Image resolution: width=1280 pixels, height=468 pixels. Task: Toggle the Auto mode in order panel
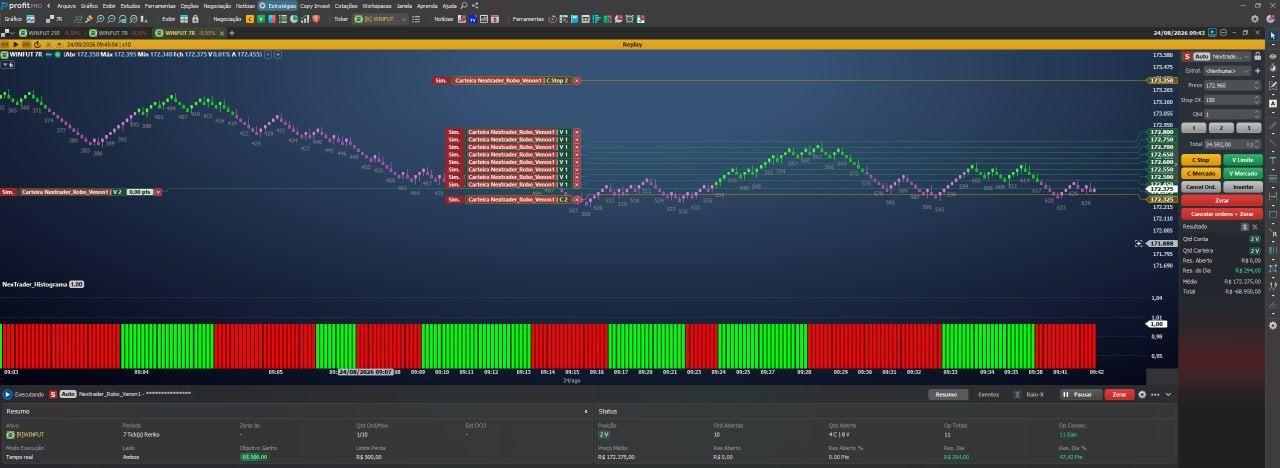[1202, 56]
